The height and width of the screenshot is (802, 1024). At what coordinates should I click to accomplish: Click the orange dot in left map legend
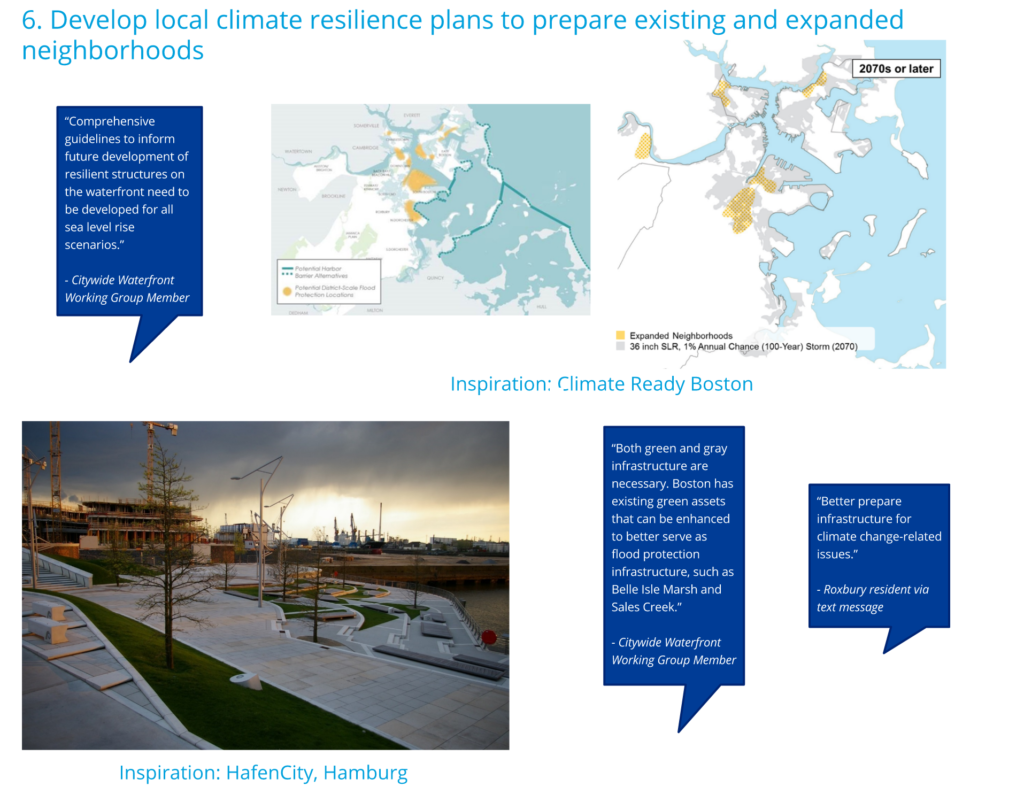[288, 291]
